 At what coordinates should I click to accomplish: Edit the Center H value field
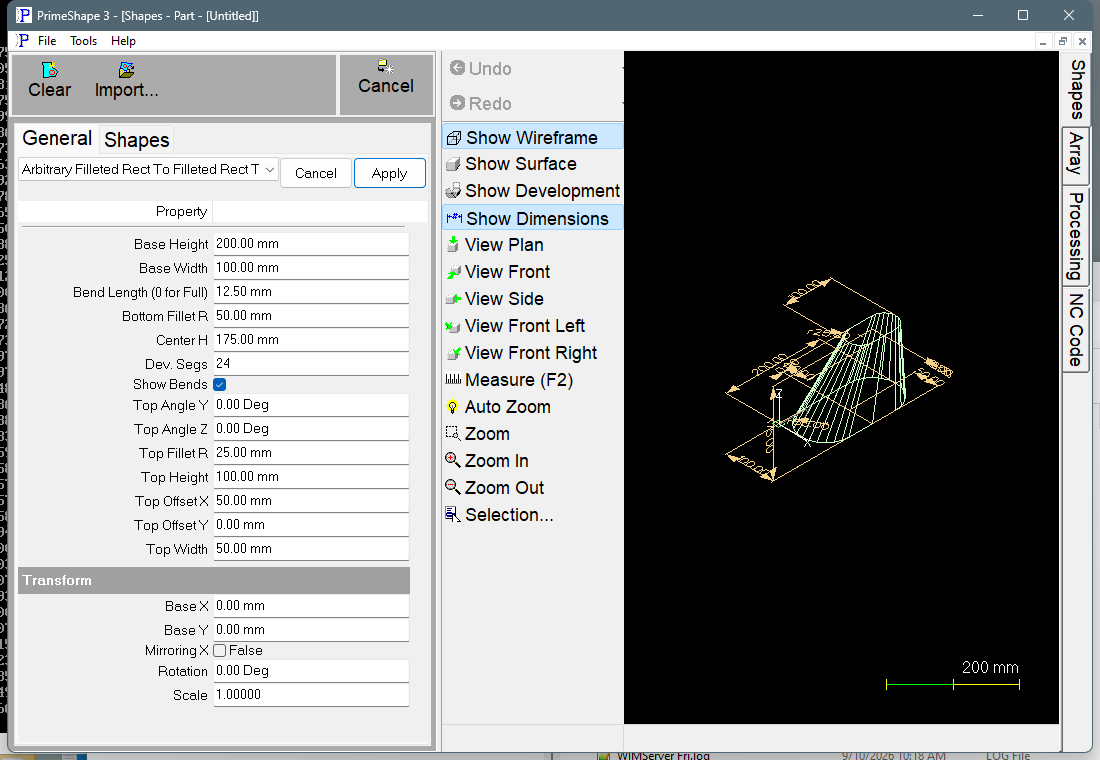coord(311,340)
